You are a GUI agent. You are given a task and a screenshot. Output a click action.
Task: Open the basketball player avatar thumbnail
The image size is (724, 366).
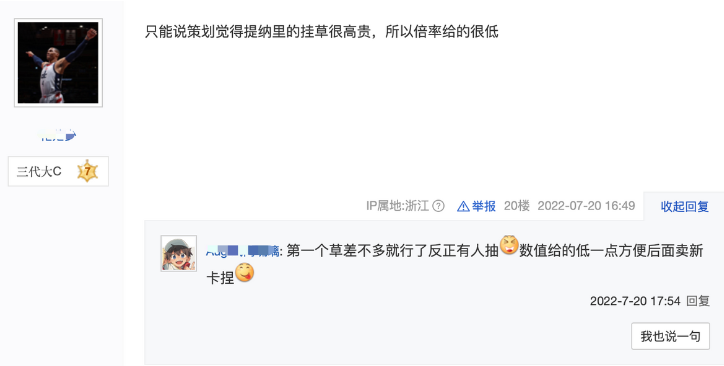[x=58, y=63]
